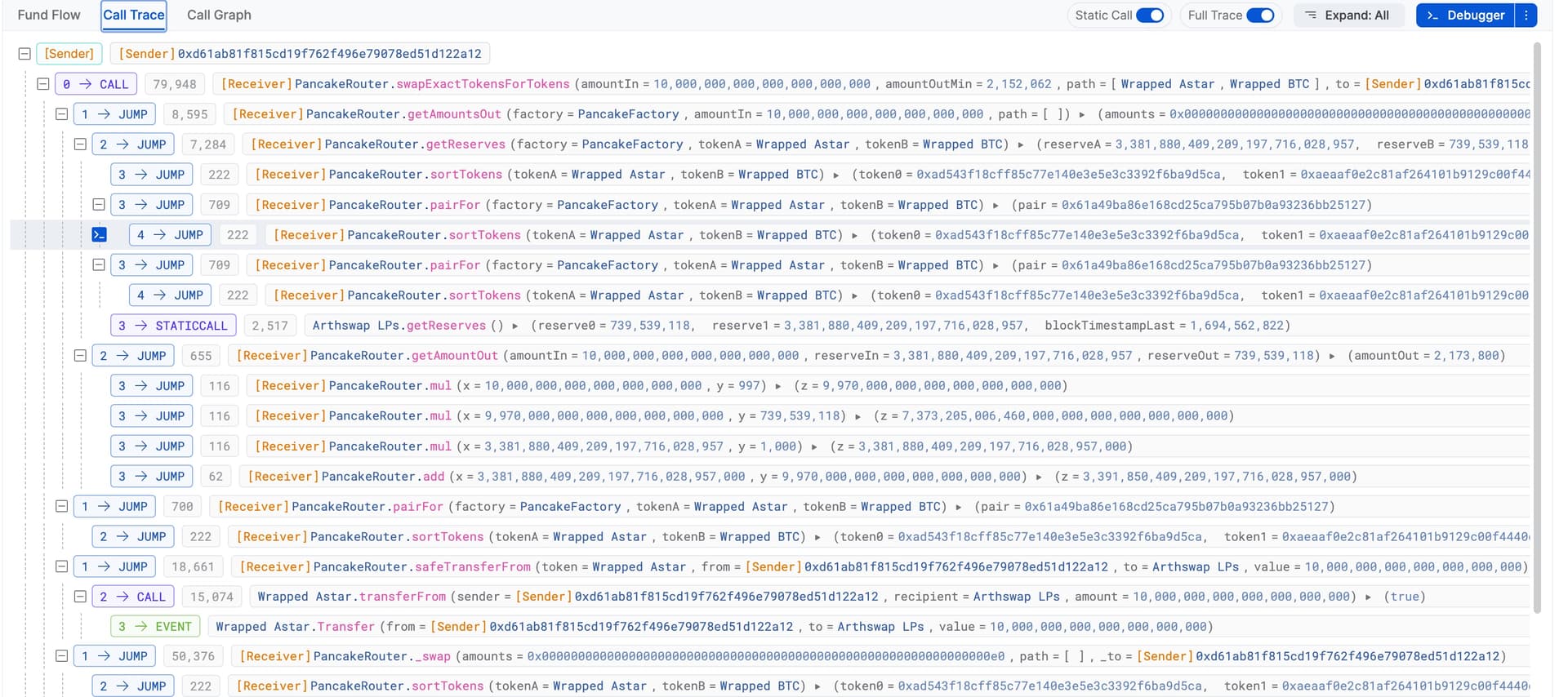Collapse the 2 JUMP getReserves row
Screen dimensions: 1568x697
(80, 144)
